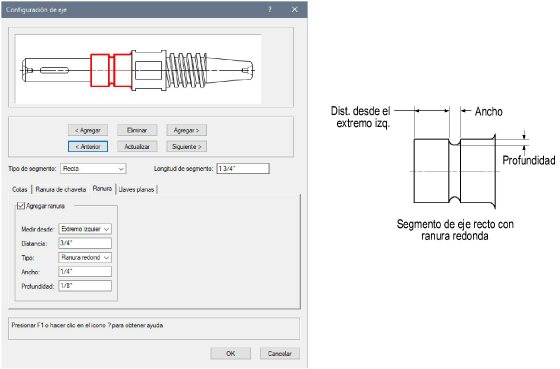
Task: Uncheck the Agregar ranura checkbox
Action: click(21, 206)
